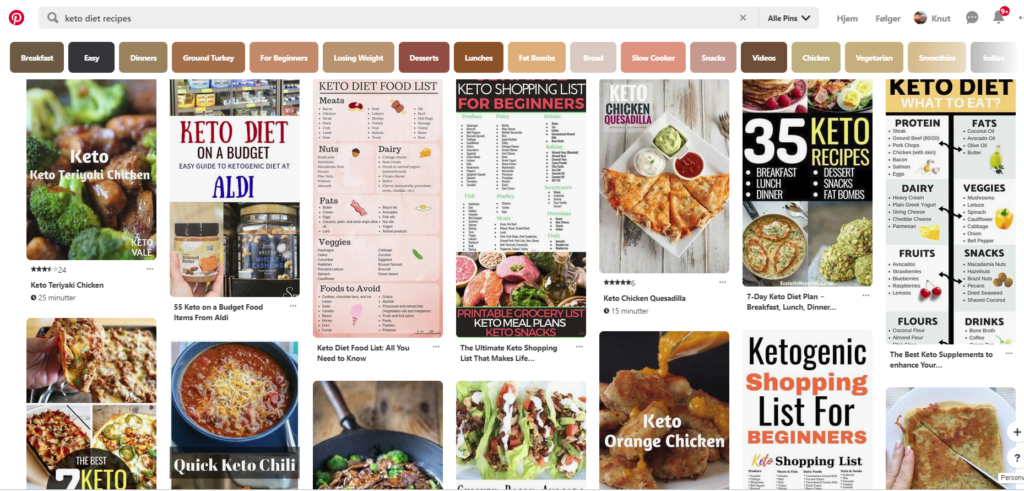The image size is (1024, 491).
Task: Clear the search field with X icon
Action: pos(743,18)
